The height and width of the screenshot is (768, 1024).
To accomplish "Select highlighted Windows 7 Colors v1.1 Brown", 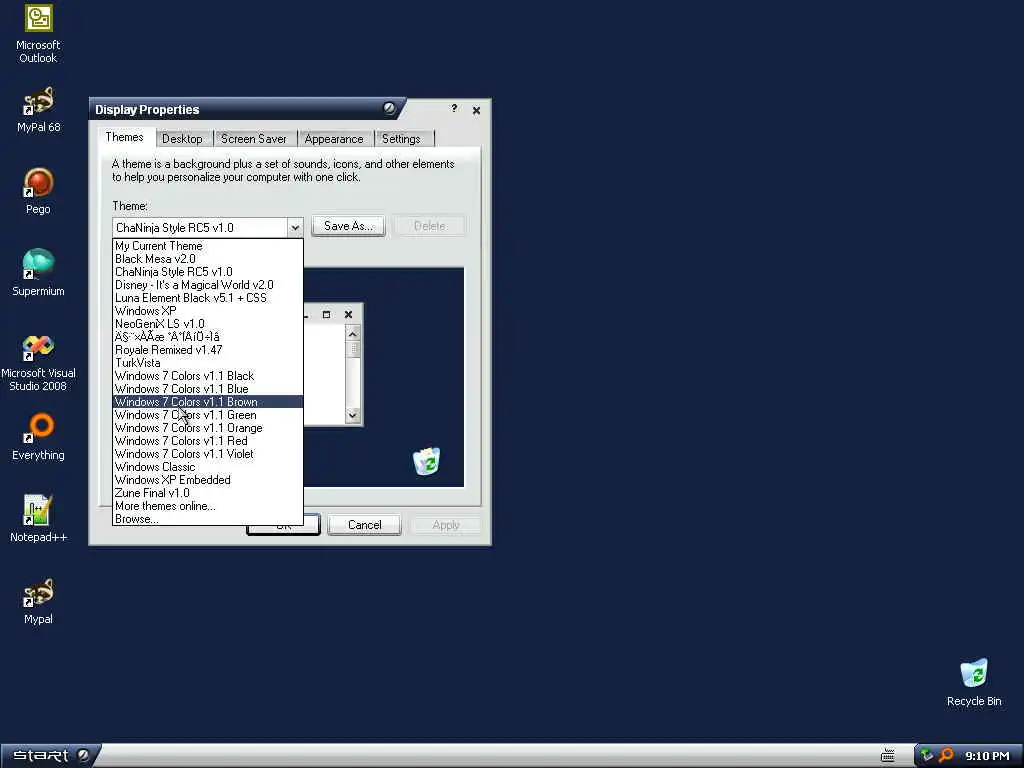I will tap(208, 402).
